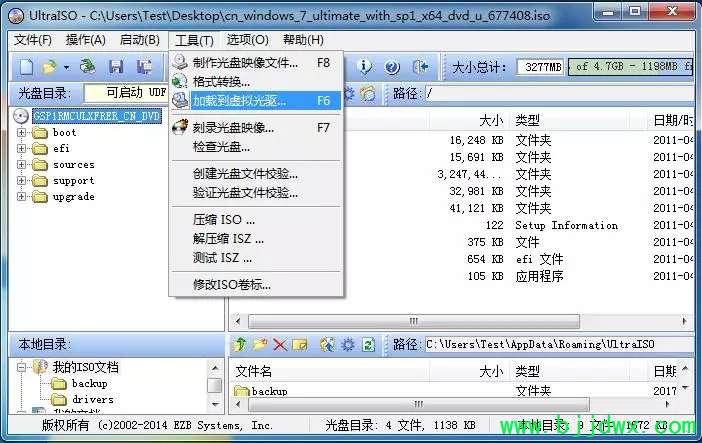
Task: Select the drivers folder in local tree
Action: [93, 399]
